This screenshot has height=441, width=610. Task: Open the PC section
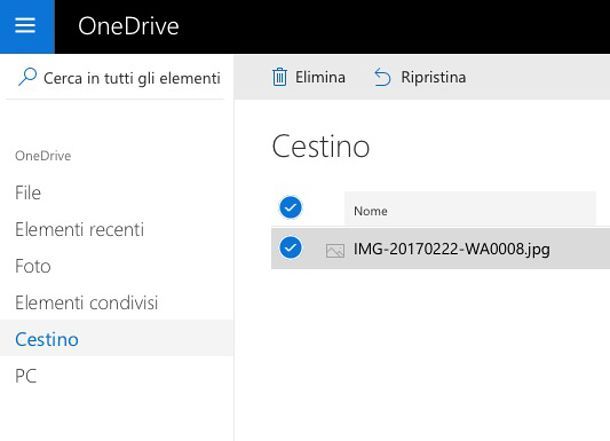coord(26,376)
